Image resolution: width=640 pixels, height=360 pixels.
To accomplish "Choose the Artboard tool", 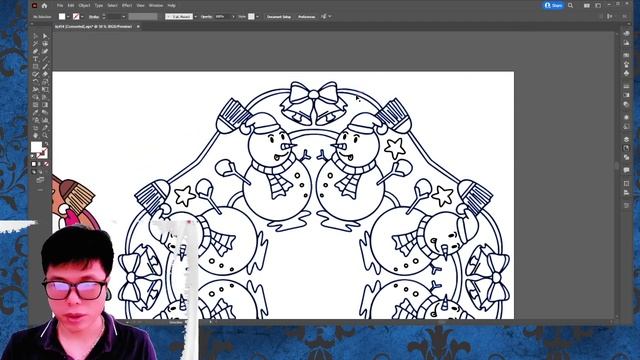I will [36, 128].
